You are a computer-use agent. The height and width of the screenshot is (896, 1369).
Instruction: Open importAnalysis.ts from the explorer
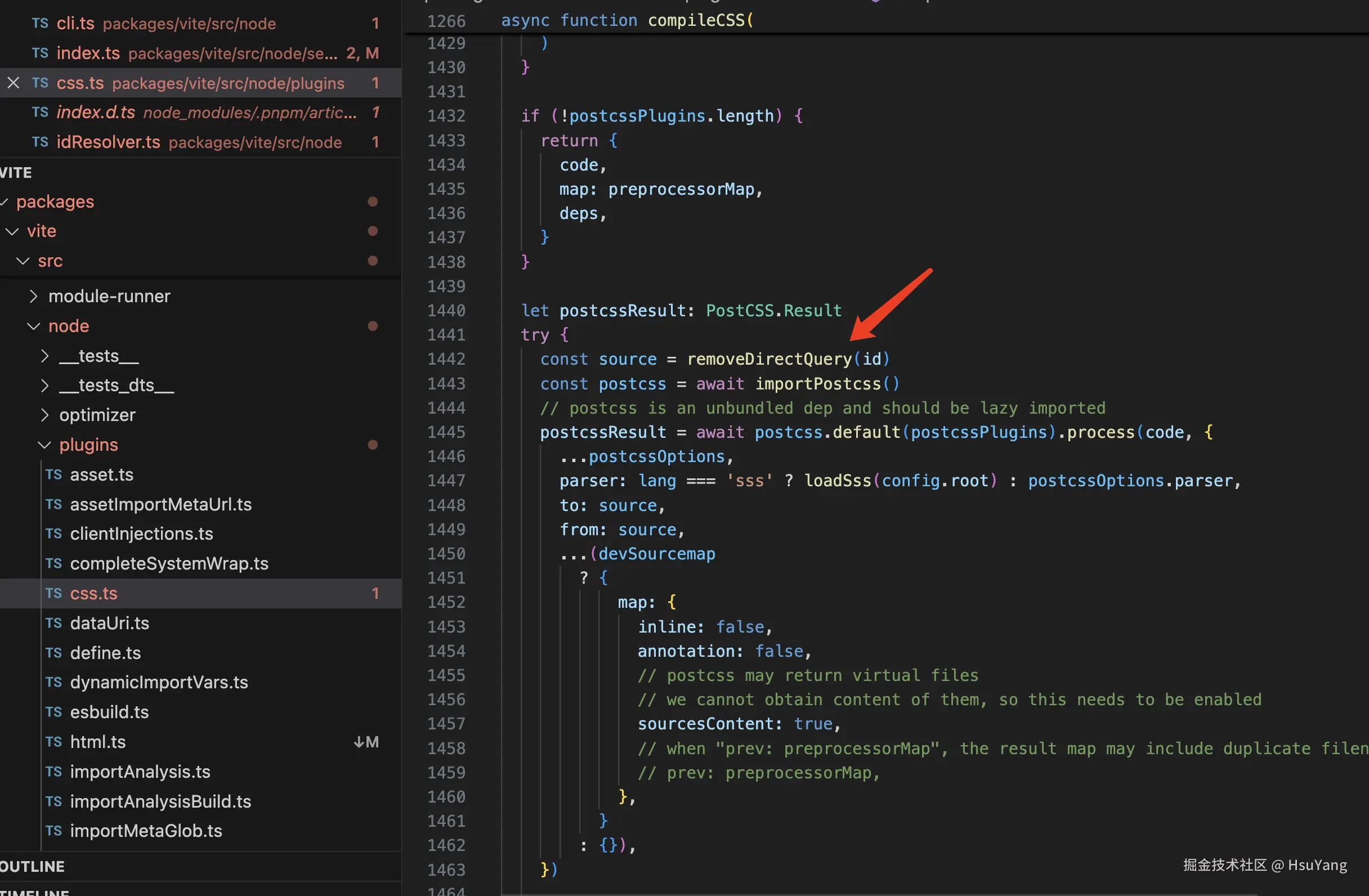(140, 771)
